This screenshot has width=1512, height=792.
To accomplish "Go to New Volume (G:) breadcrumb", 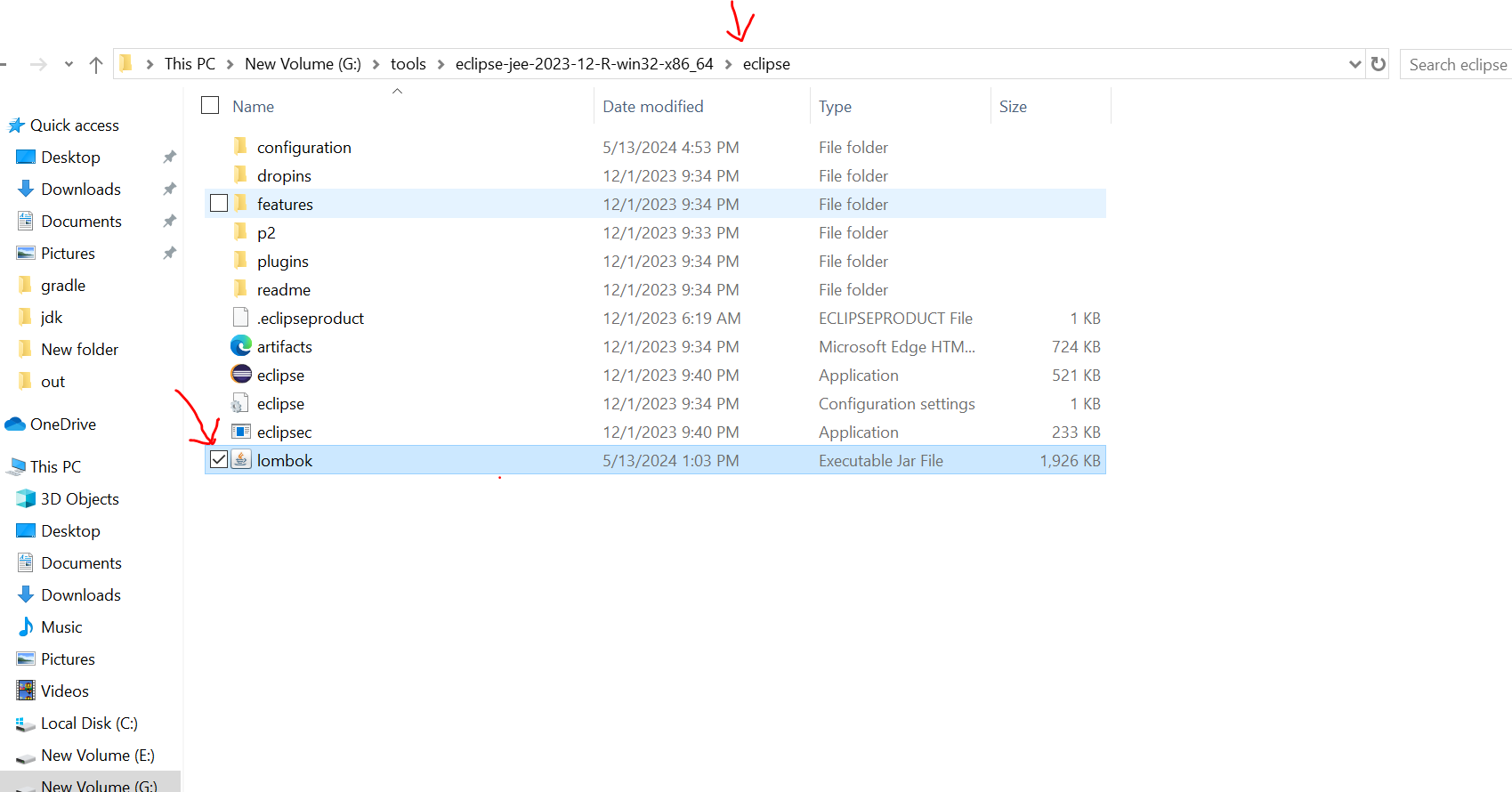I will tap(303, 64).
